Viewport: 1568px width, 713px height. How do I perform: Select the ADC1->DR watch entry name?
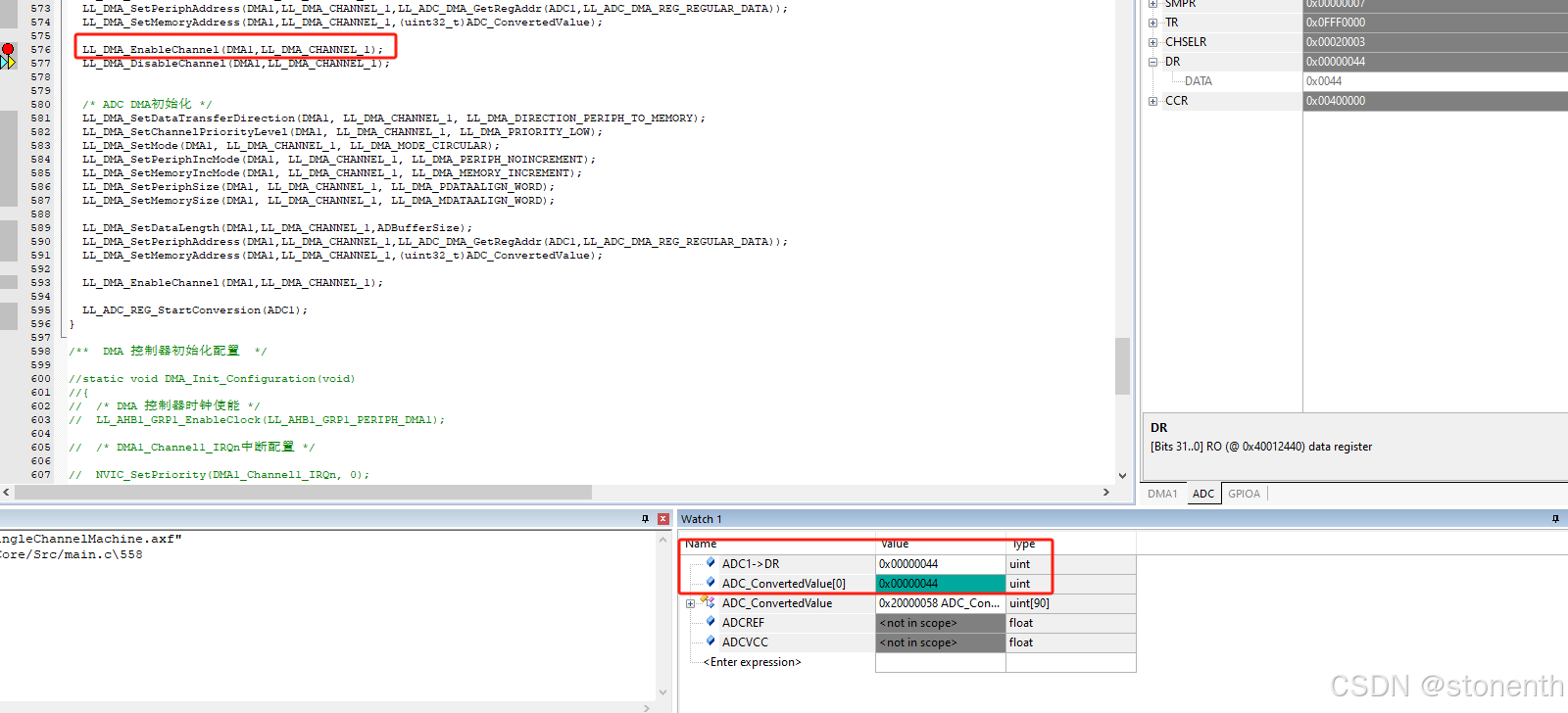751,564
